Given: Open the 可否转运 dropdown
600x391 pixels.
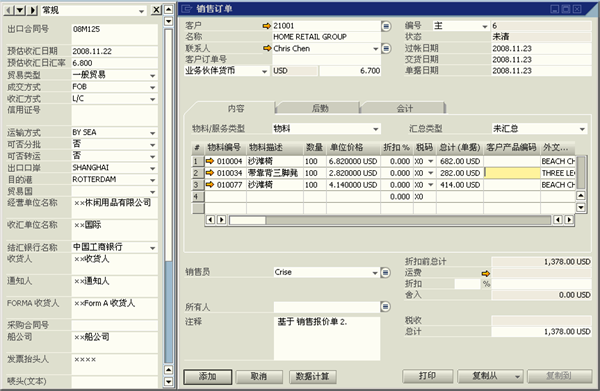Looking at the screenshot, I should click(x=153, y=156).
